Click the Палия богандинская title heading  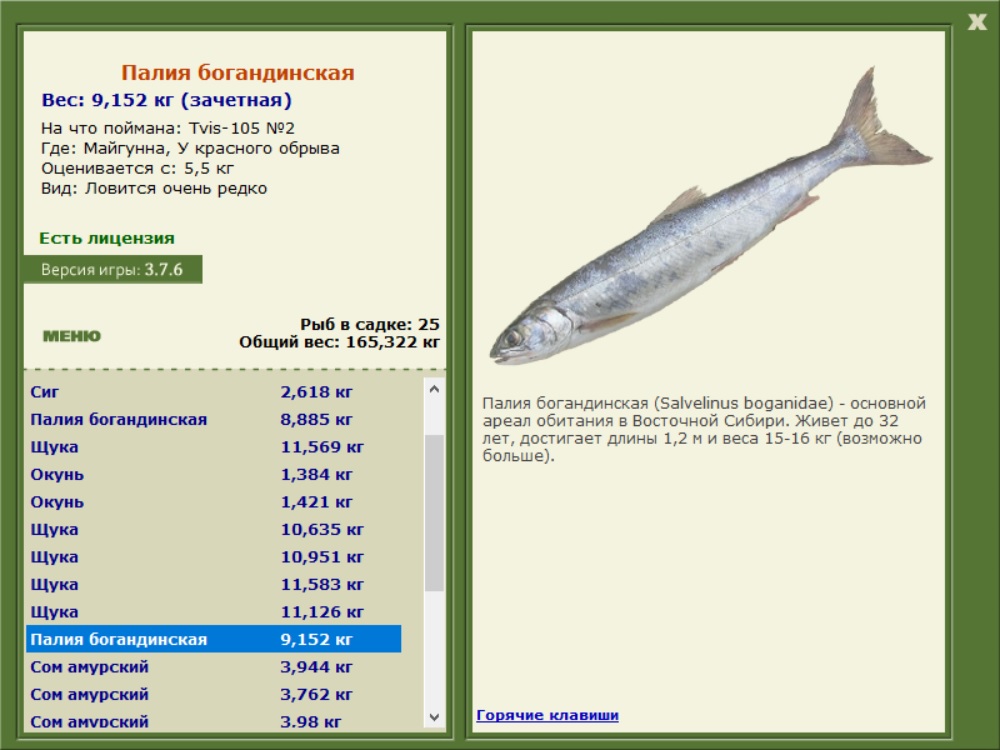237,72
